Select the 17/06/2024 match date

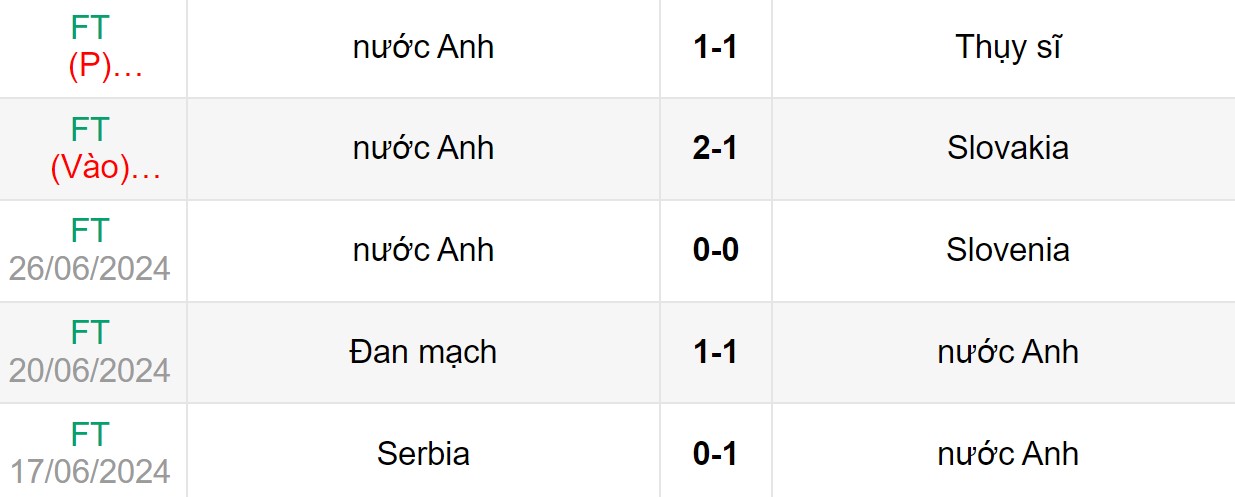pyautogui.click(x=90, y=472)
